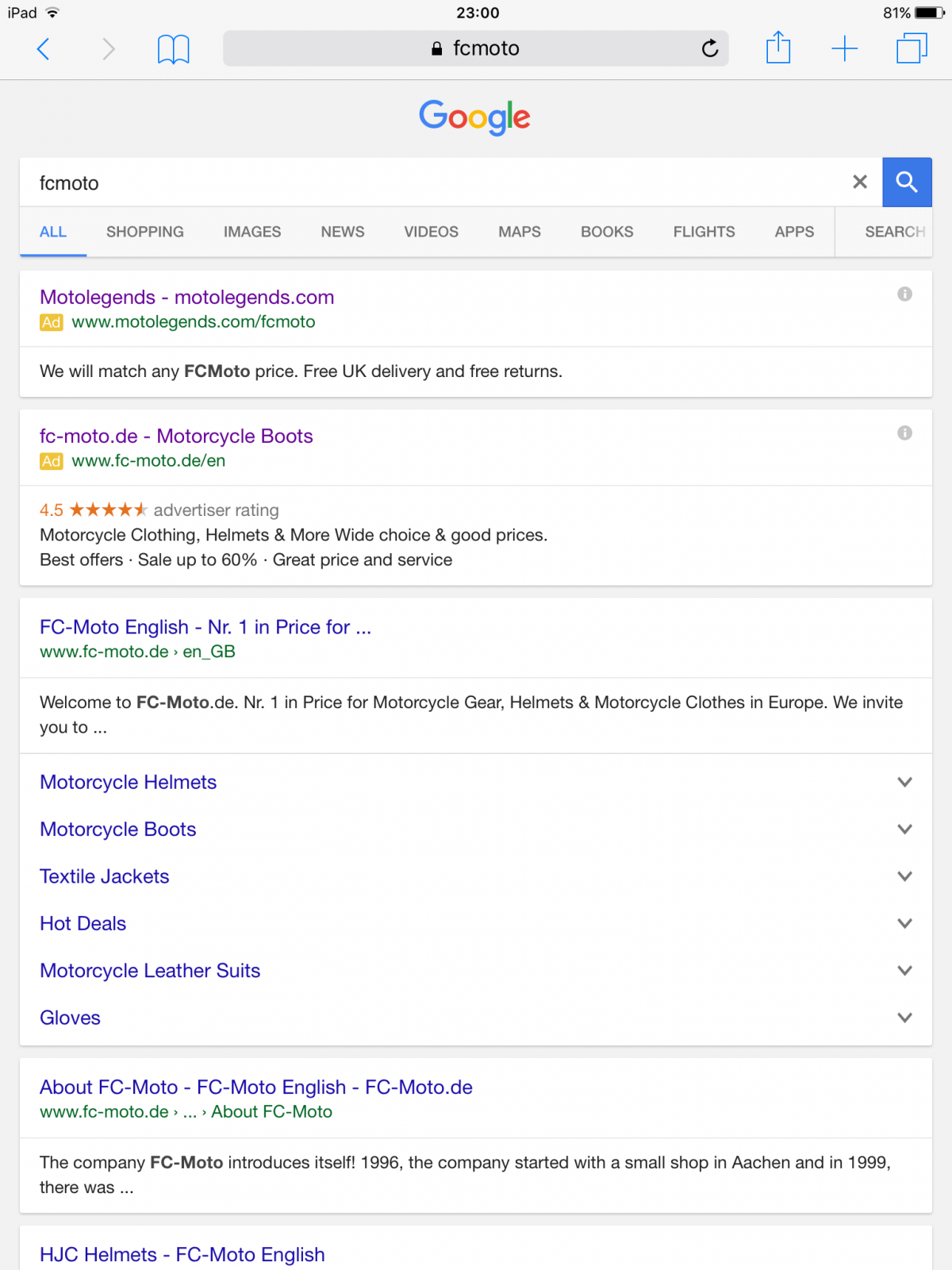Reload the page with refresh icon

point(710,49)
